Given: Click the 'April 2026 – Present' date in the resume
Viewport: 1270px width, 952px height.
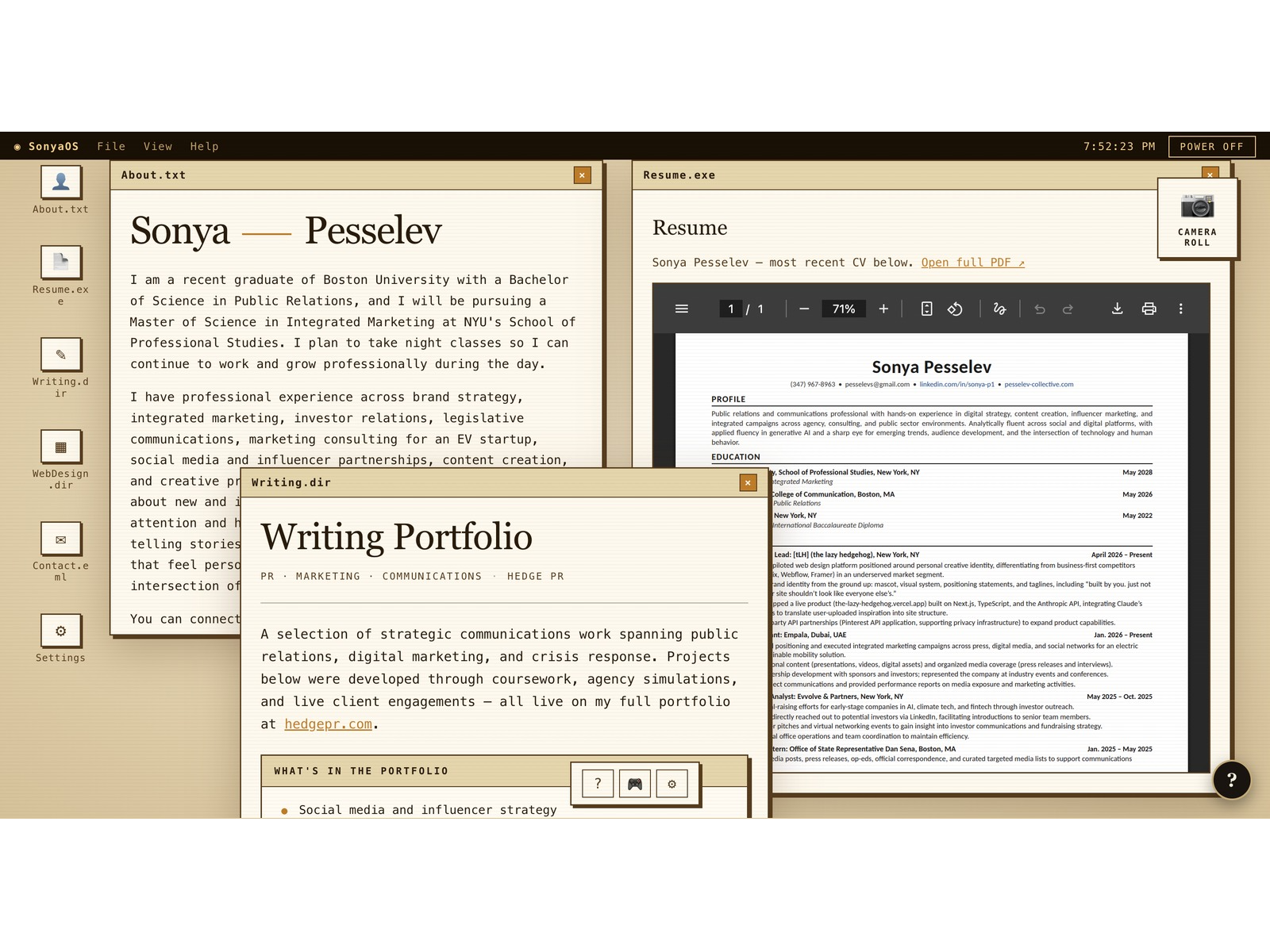Looking at the screenshot, I should pos(1122,555).
